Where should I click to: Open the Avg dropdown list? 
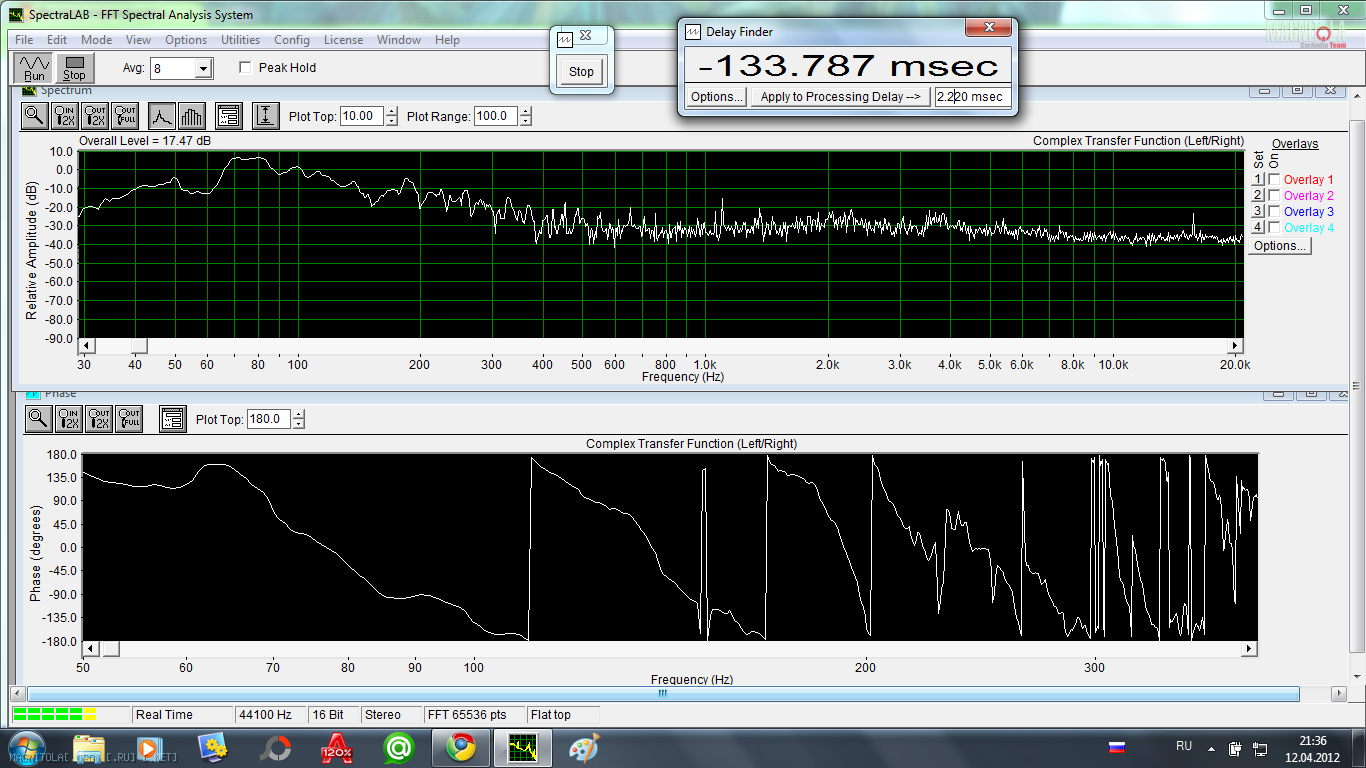204,69
